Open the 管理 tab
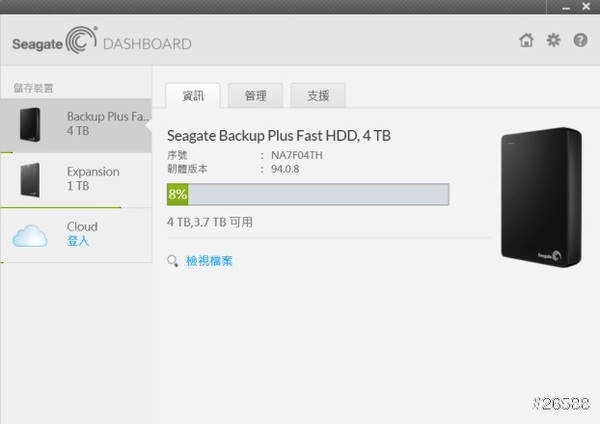The width and height of the screenshot is (600, 424). point(255,96)
